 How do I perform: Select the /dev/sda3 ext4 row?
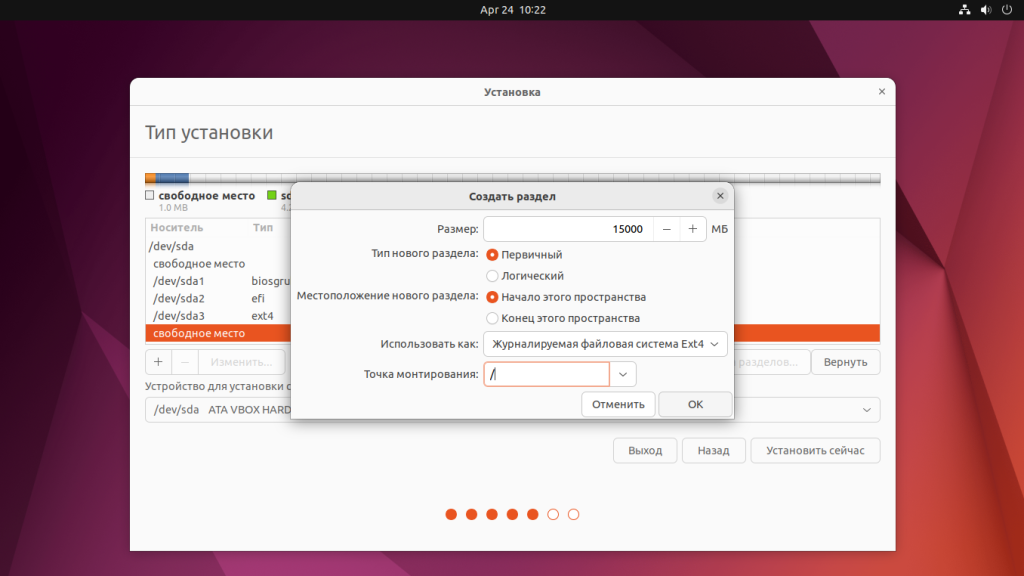point(215,316)
